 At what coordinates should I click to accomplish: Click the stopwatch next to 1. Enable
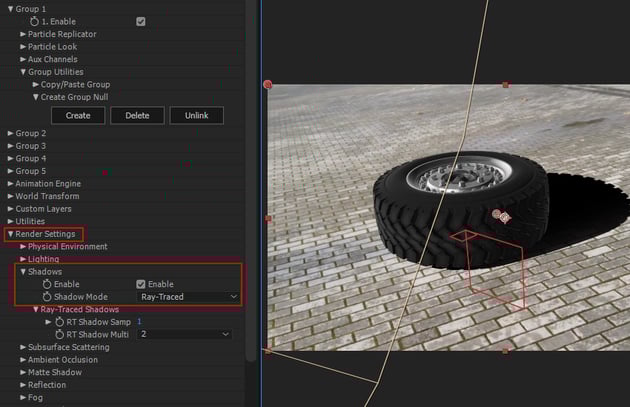click(x=36, y=21)
